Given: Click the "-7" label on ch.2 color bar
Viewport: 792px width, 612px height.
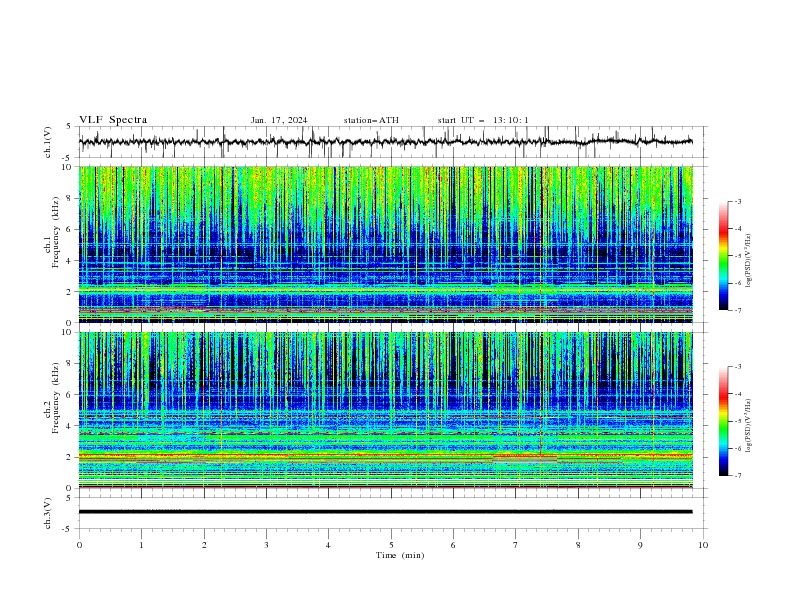Looking at the screenshot, I should point(738,476).
